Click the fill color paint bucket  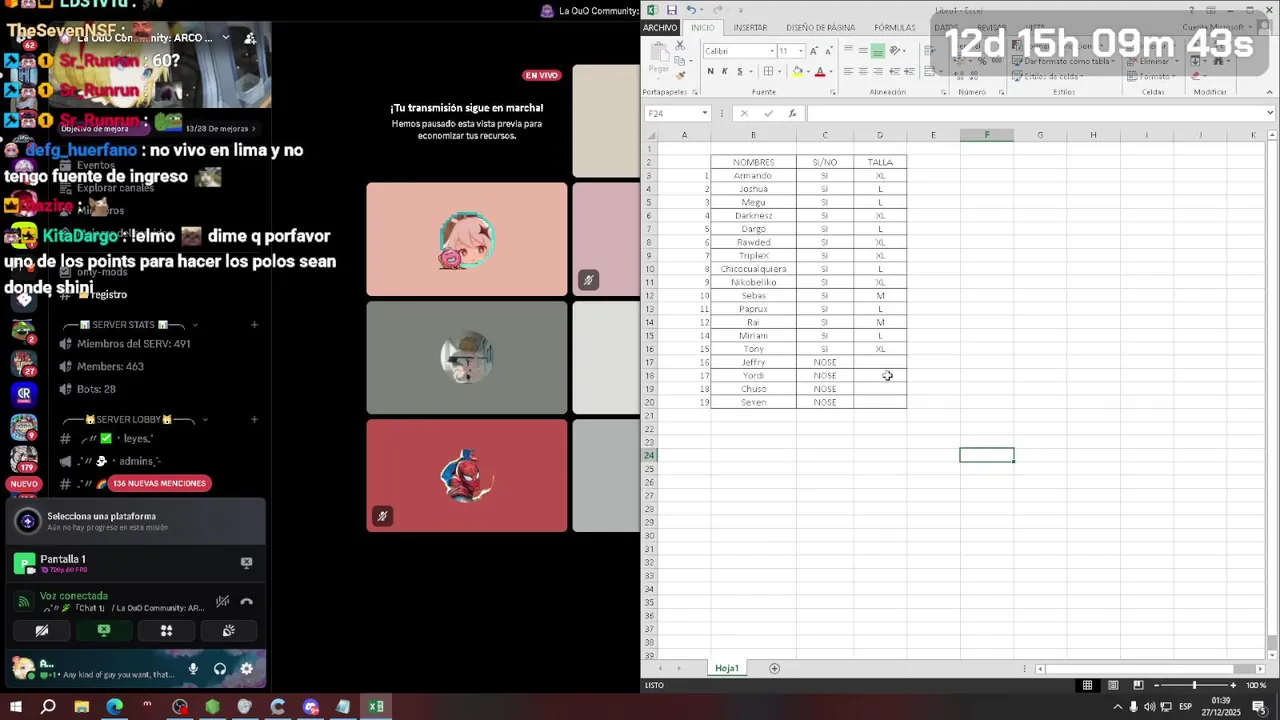pyautogui.click(x=797, y=71)
